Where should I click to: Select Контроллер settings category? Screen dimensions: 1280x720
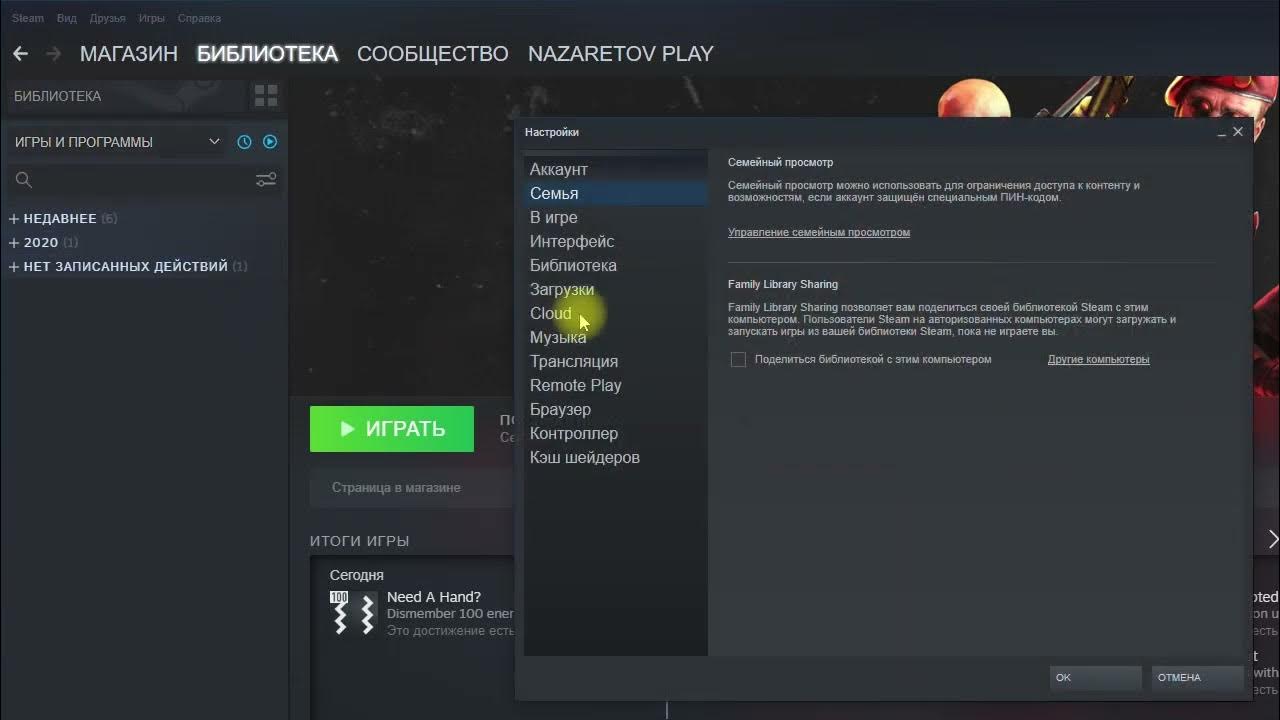click(615, 433)
